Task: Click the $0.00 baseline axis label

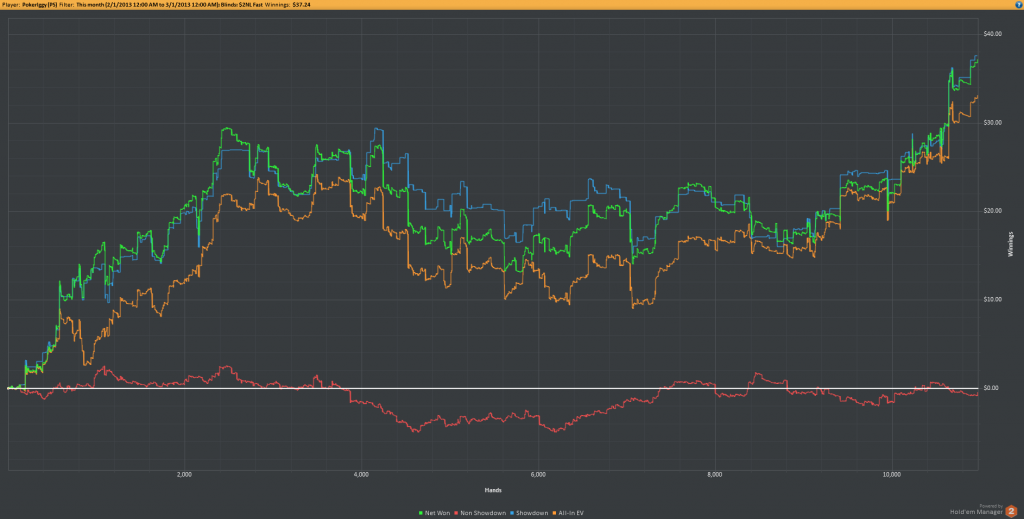Action: (990, 388)
